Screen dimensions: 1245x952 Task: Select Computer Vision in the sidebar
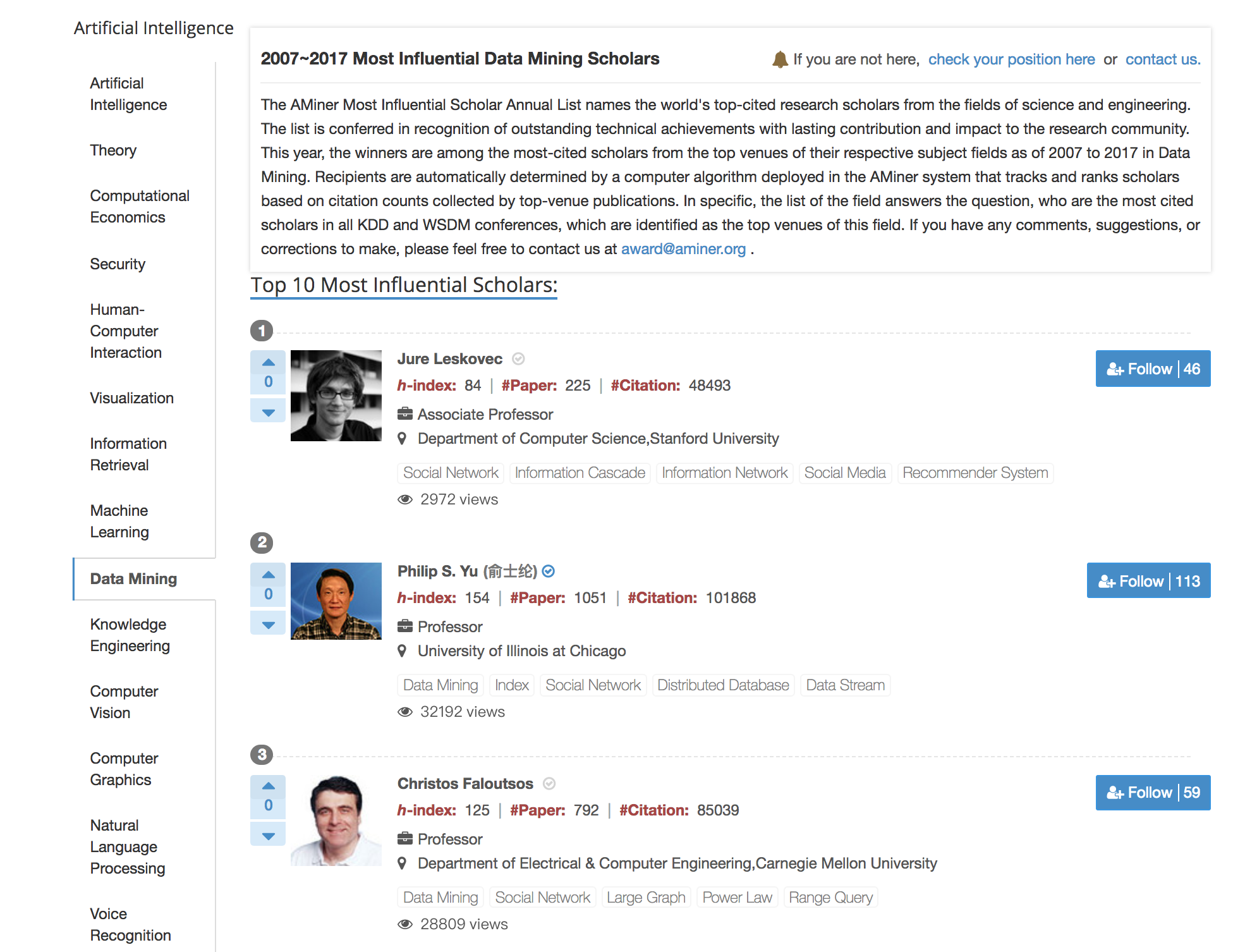(124, 702)
